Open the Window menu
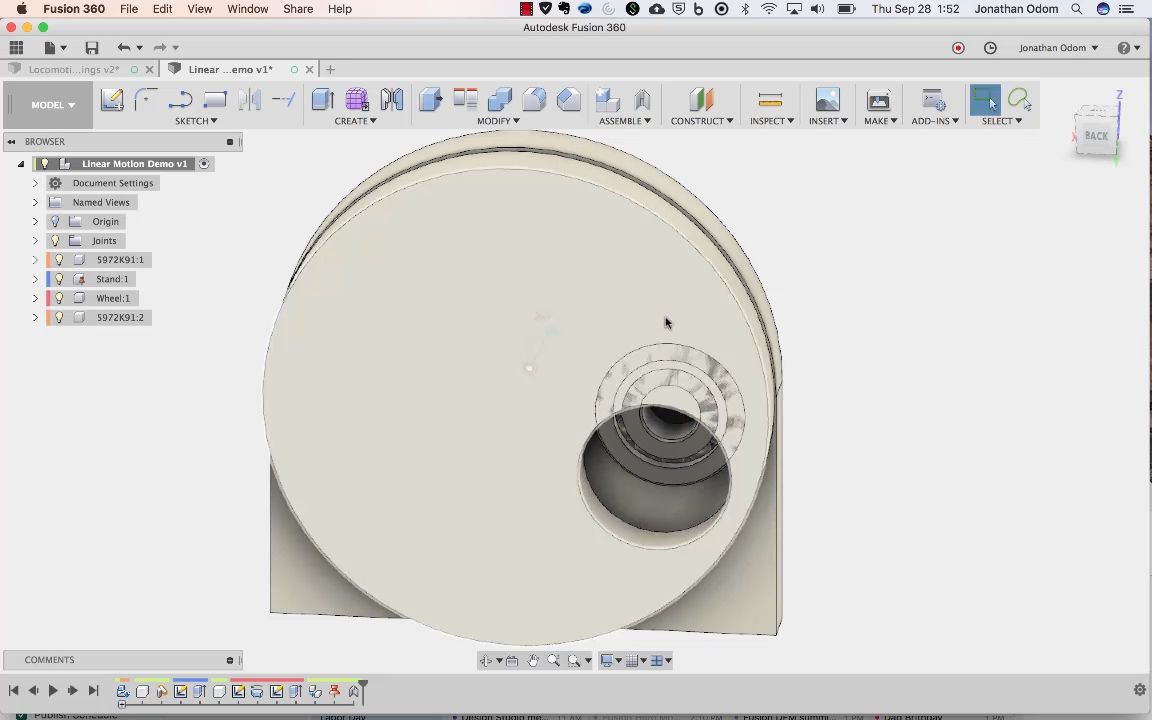This screenshot has height=720, width=1152. coord(248,9)
